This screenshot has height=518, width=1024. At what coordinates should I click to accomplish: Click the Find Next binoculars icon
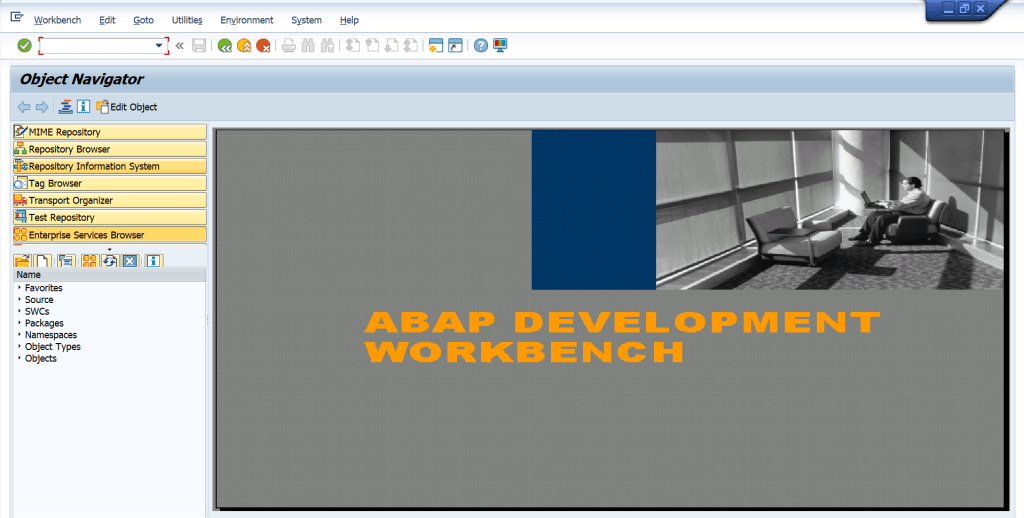[328, 46]
